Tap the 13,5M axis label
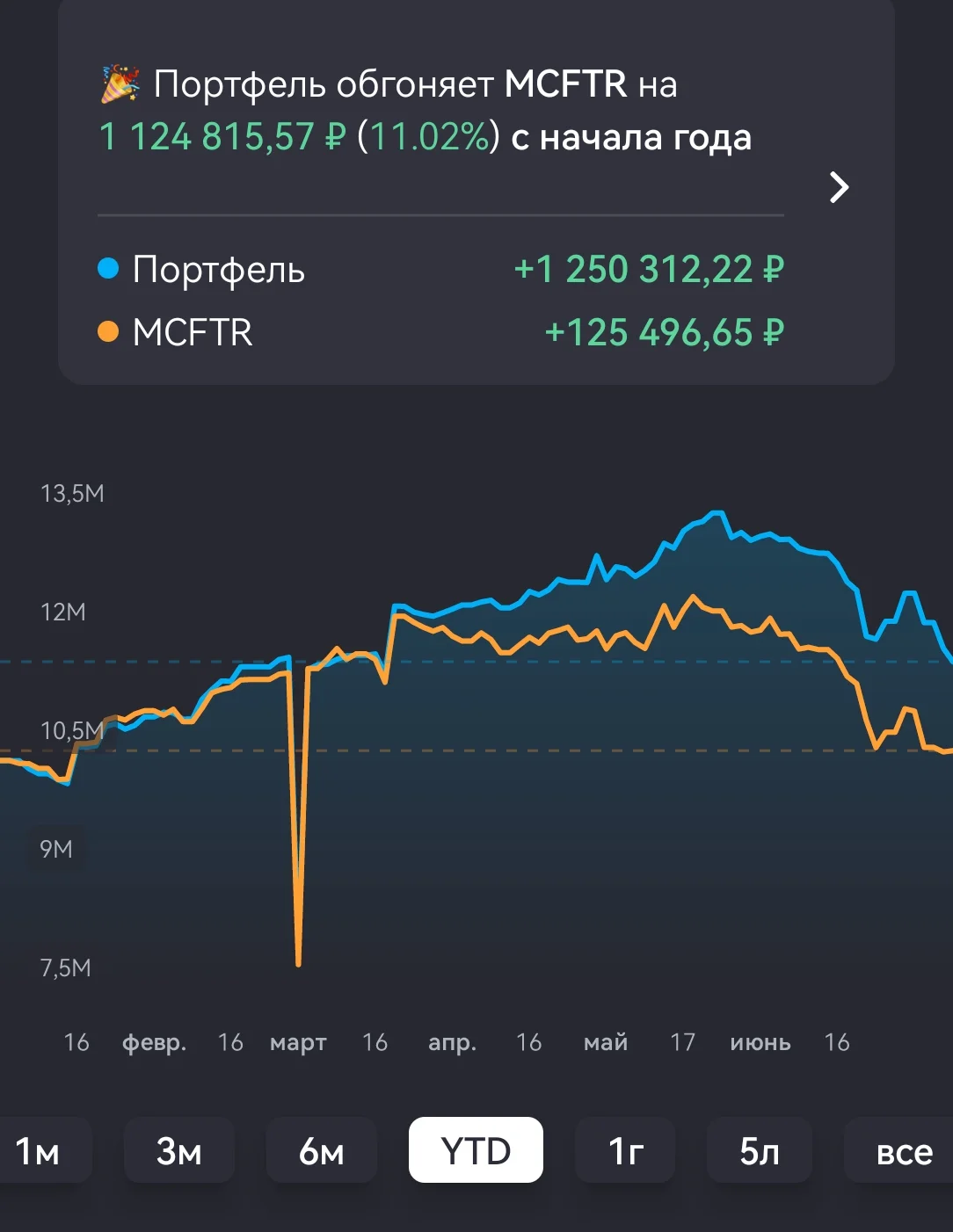Viewport: 953px width, 1232px height. 72,494
